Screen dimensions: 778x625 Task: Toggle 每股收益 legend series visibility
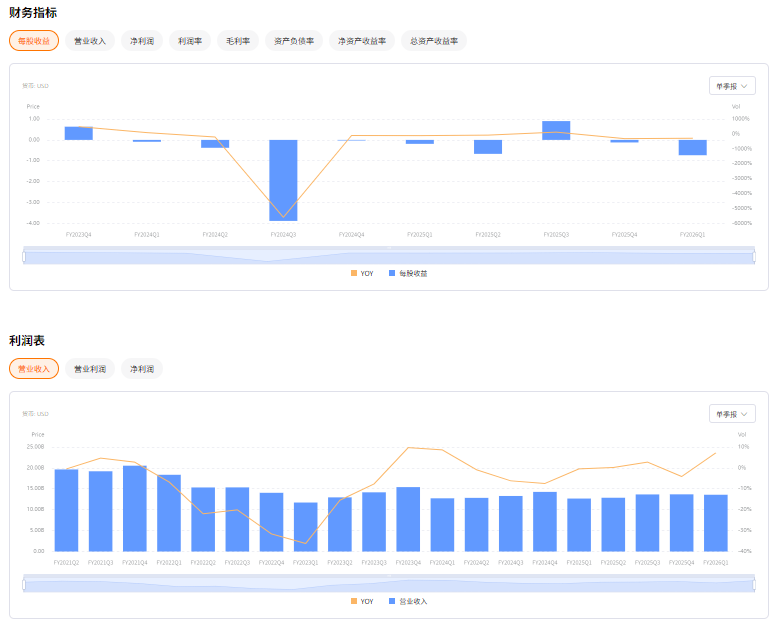408,273
